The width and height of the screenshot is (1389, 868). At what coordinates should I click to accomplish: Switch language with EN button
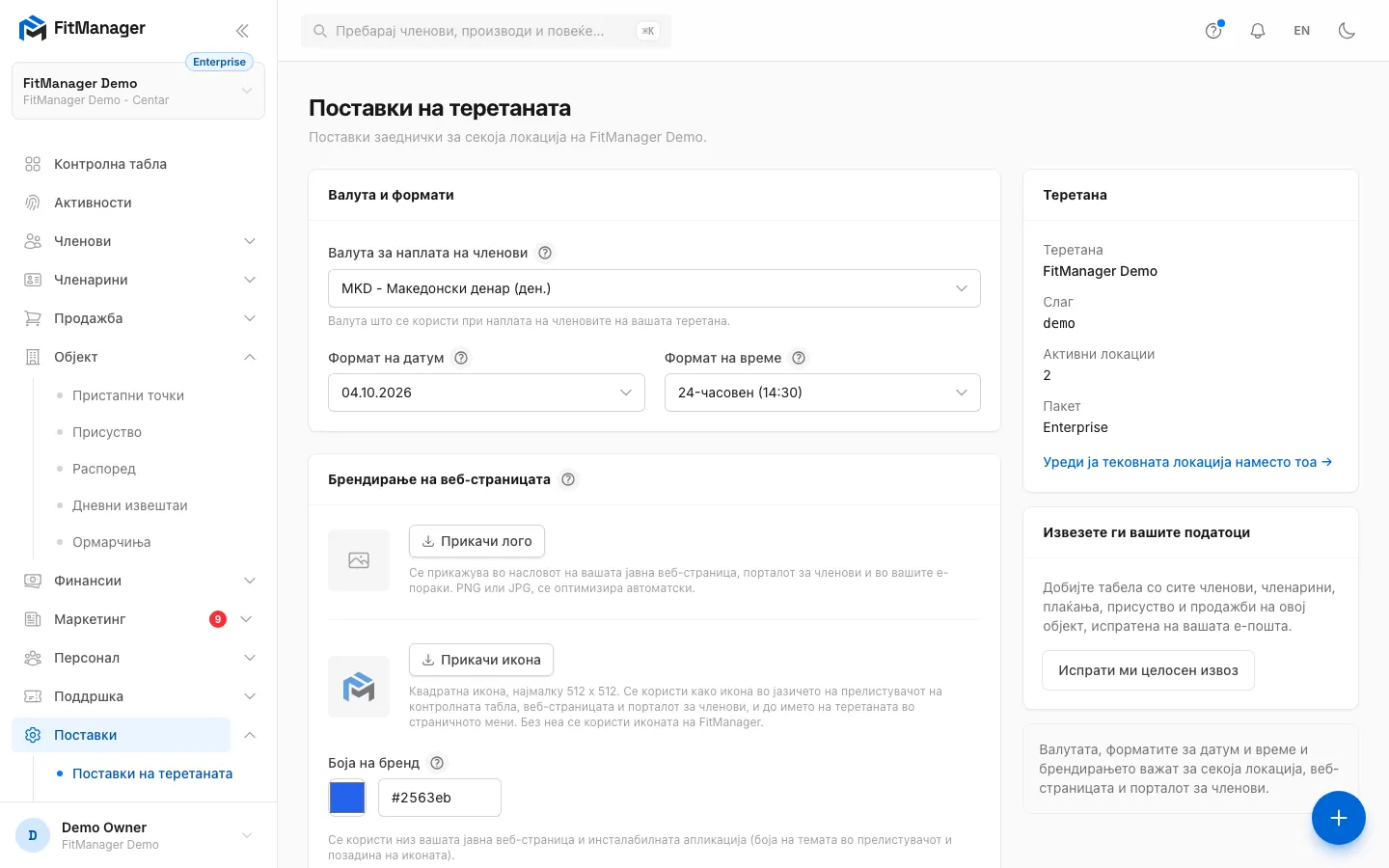click(x=1302, y=31)
